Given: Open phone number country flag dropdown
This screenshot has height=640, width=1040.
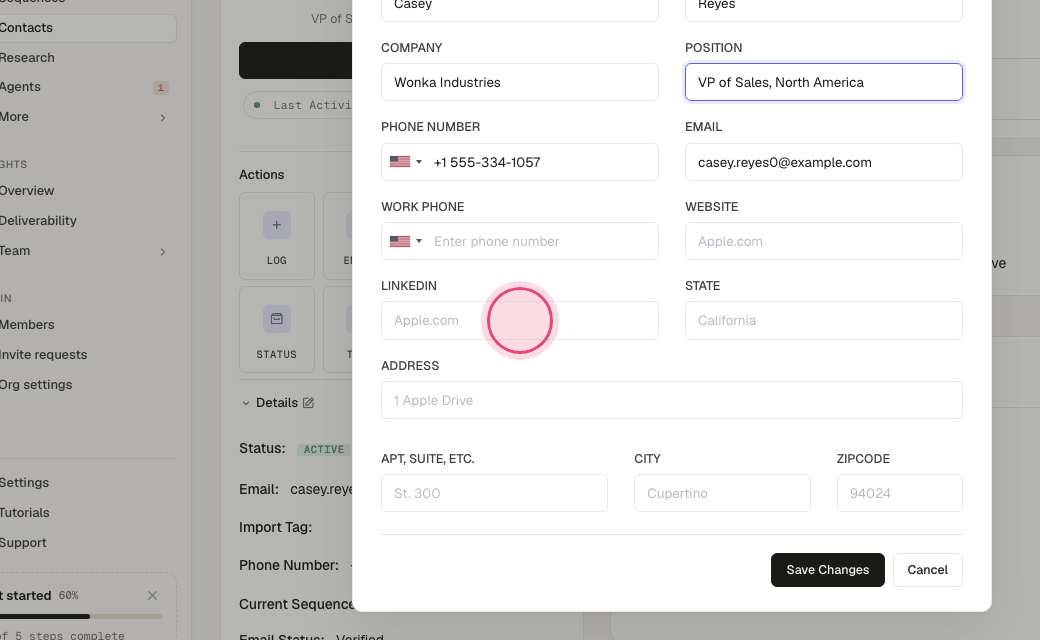Looking at the screenshot, I should 406,162.
